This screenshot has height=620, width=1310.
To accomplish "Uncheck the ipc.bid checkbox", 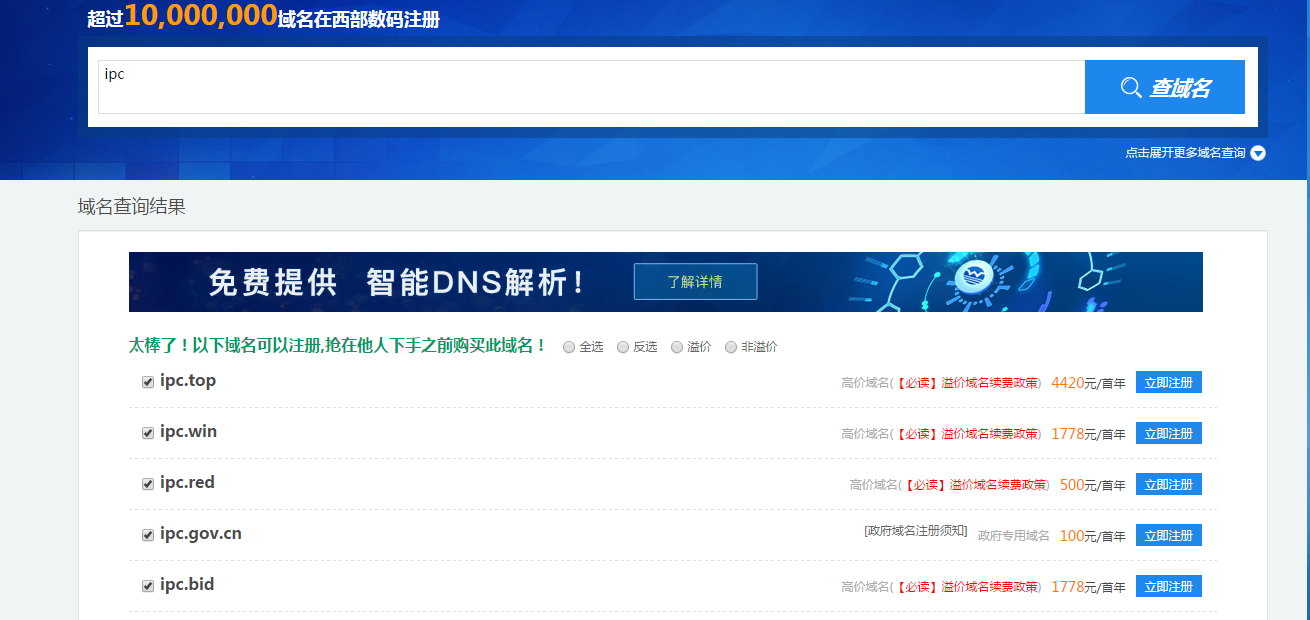I will 148,586.
